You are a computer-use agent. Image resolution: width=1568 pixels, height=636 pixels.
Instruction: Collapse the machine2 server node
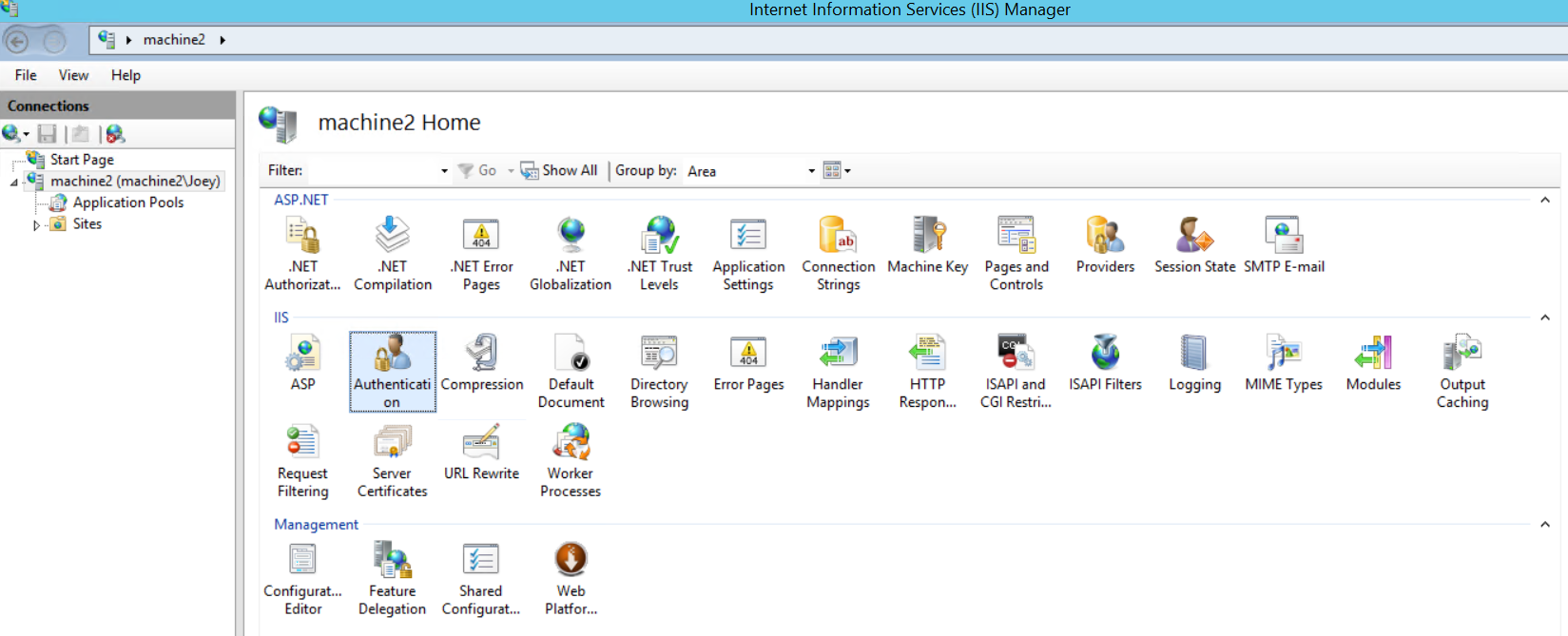point(14,182)
